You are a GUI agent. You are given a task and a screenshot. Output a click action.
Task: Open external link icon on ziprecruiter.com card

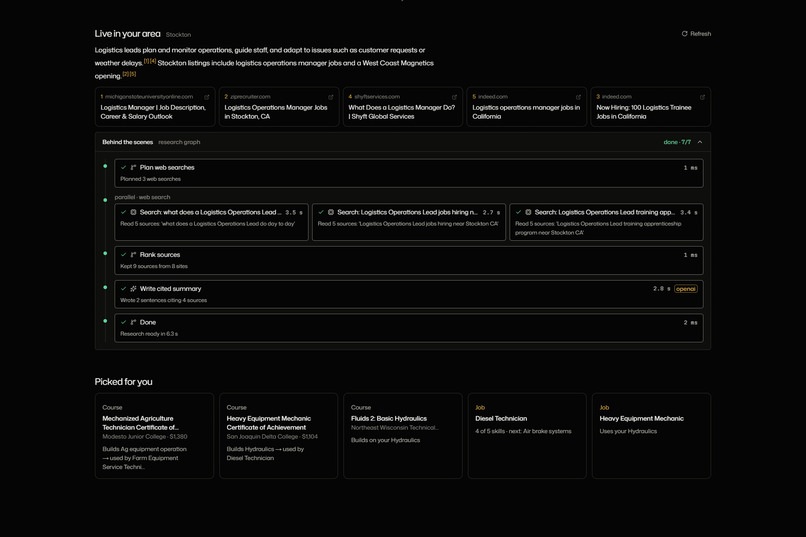point(331,97)
